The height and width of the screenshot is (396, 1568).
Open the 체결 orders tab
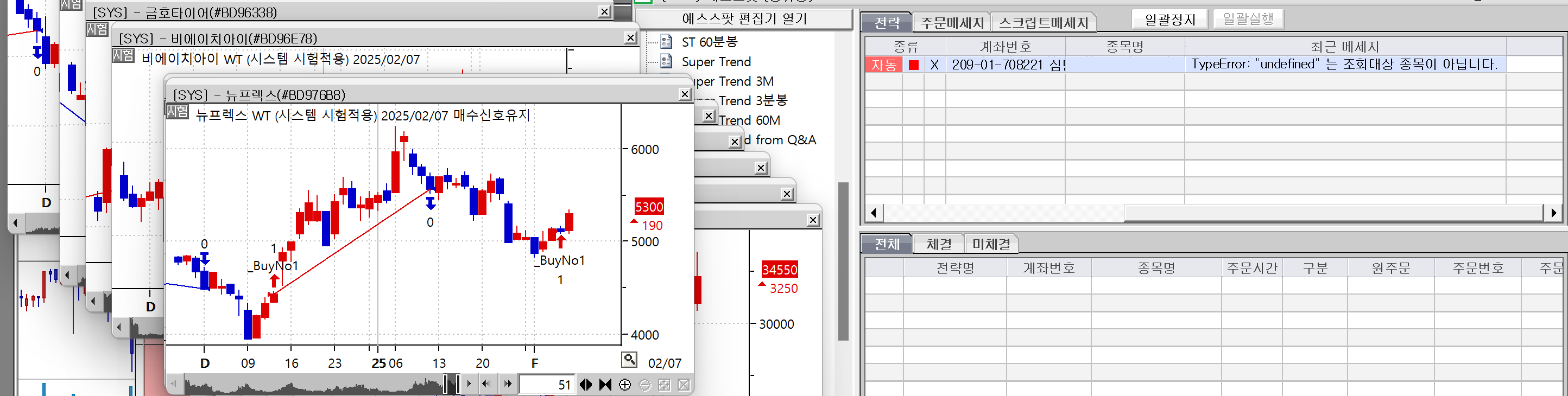939,245
